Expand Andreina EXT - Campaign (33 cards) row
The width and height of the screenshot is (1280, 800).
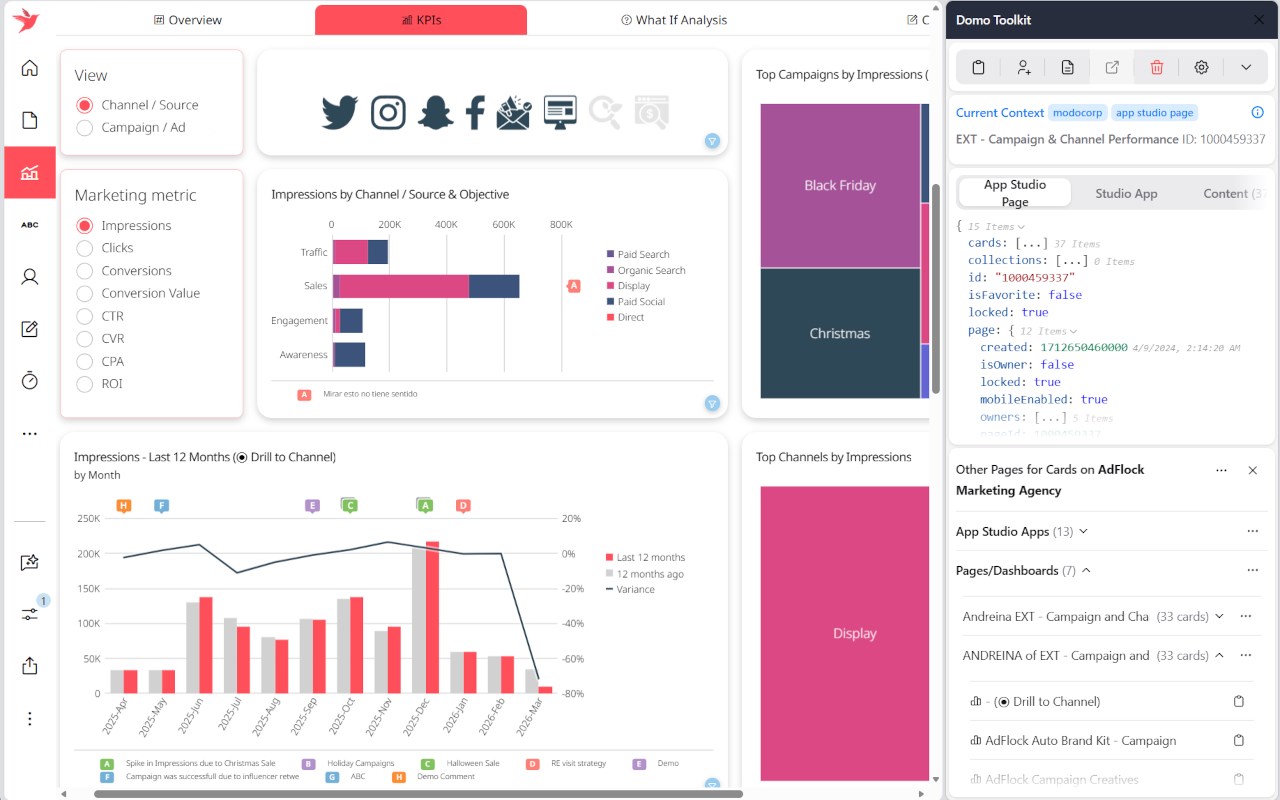click(1219, 617)
